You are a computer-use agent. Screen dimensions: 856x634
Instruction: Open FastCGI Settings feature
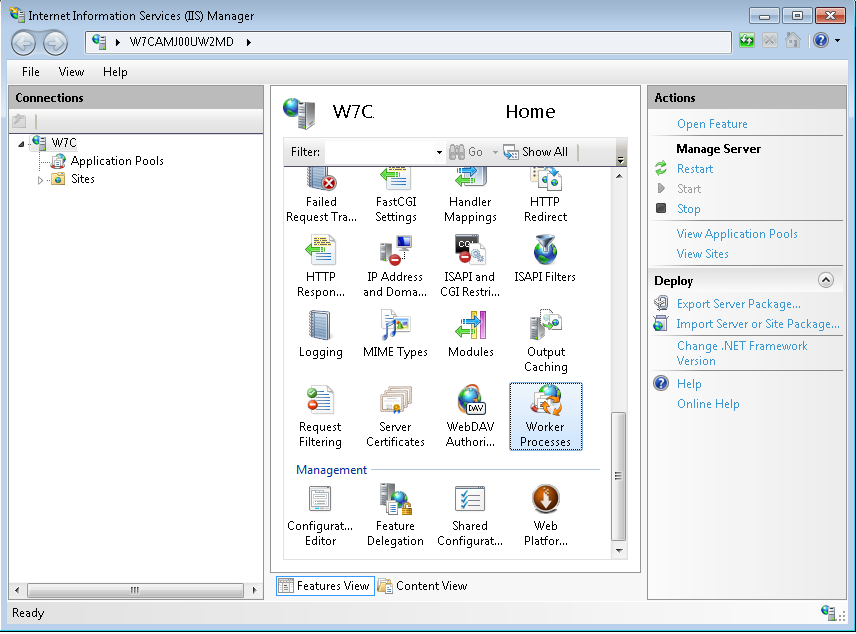396,195
